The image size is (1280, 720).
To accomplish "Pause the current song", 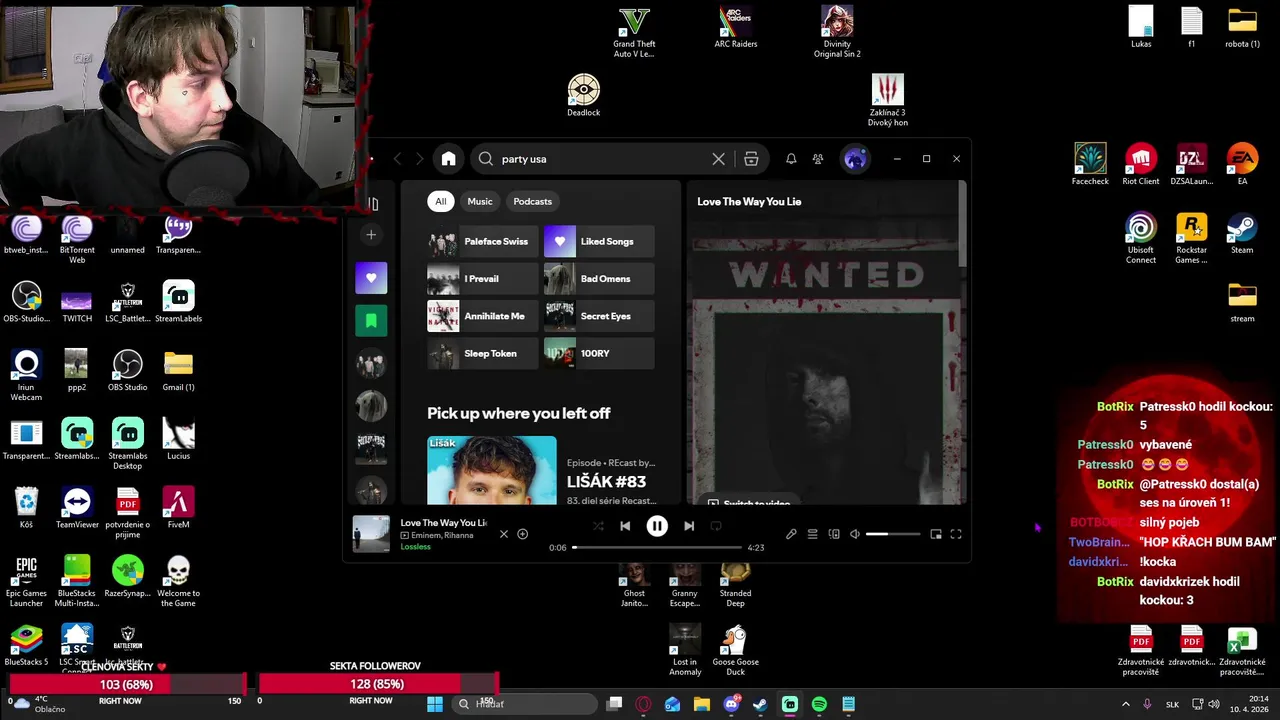I will (x=657, y=526).
